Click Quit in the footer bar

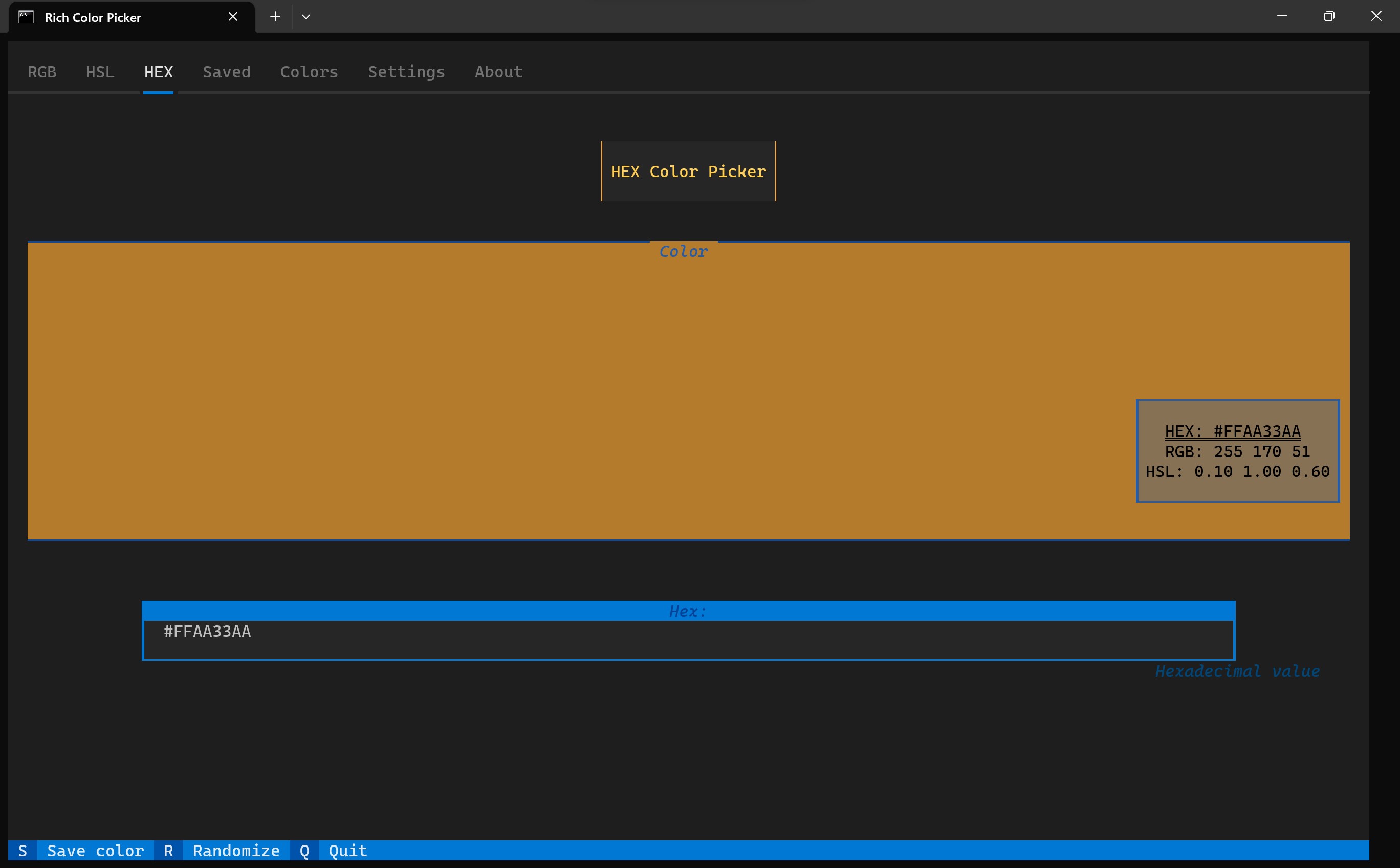347,850
